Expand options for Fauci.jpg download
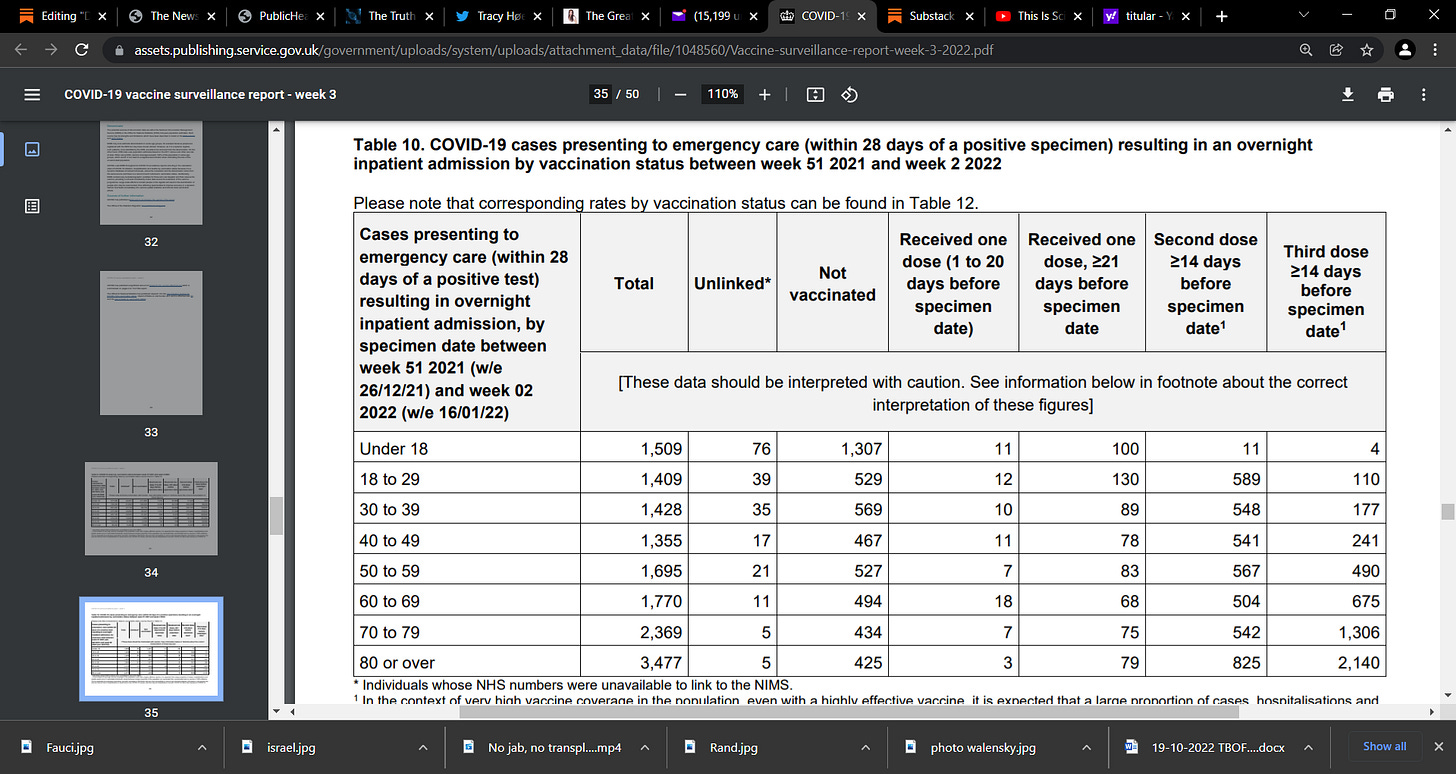This screenshot has width=1456, height=774. [202, 747]
